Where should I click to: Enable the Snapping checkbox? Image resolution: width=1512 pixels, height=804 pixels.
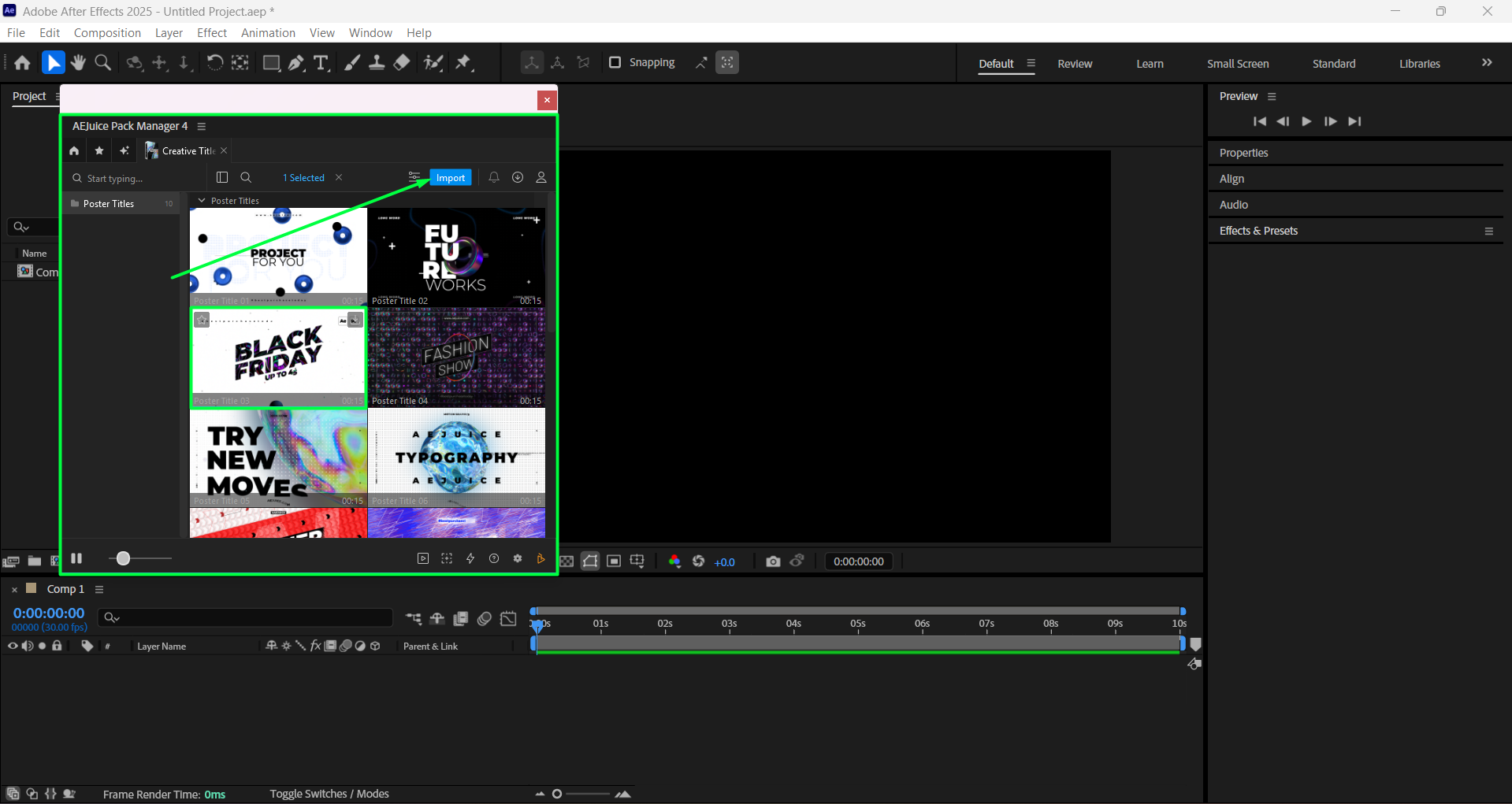click(615, 62)
